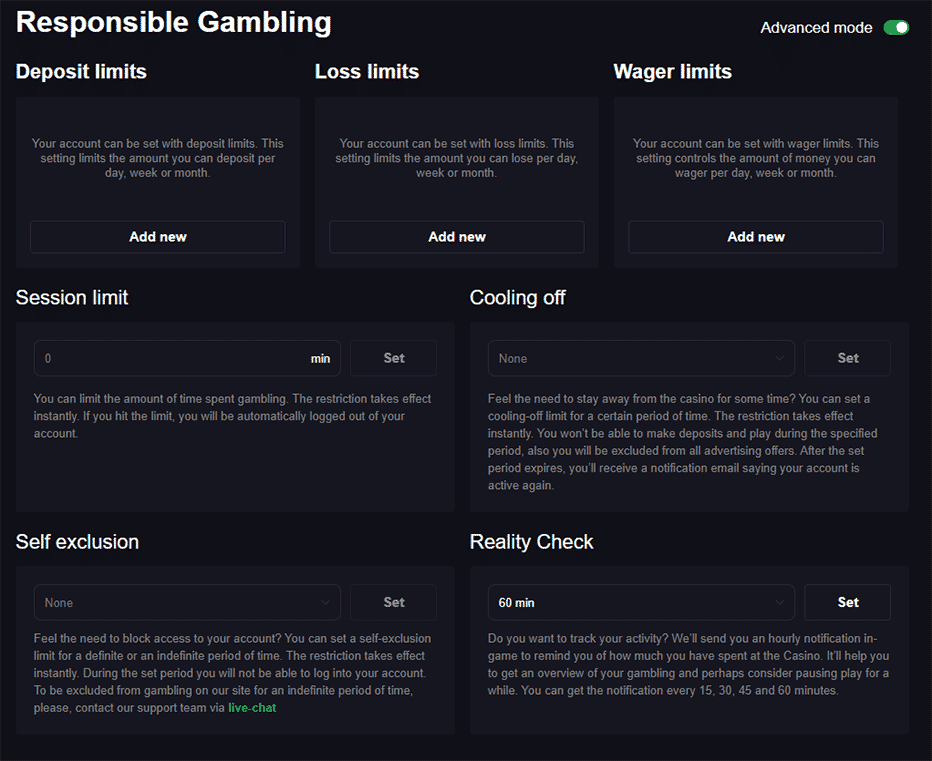This screenshot has width=932, height=761.
Task: Expand the Self exclusion period dropdown
Action: (186, 601)
